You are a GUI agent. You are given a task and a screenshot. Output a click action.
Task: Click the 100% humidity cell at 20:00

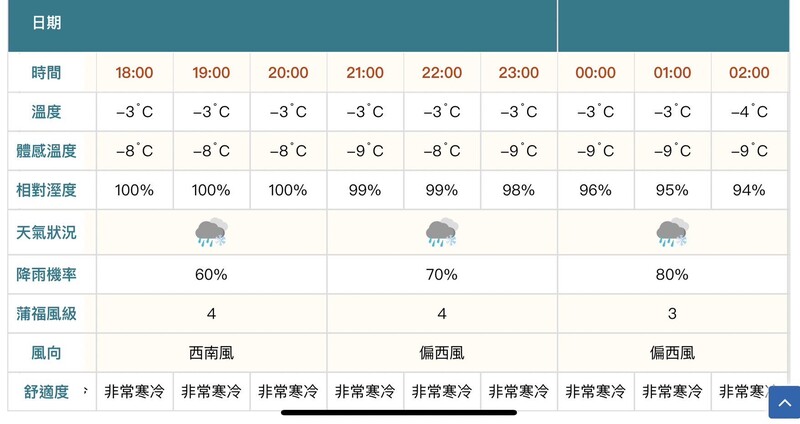coord(288,190)
